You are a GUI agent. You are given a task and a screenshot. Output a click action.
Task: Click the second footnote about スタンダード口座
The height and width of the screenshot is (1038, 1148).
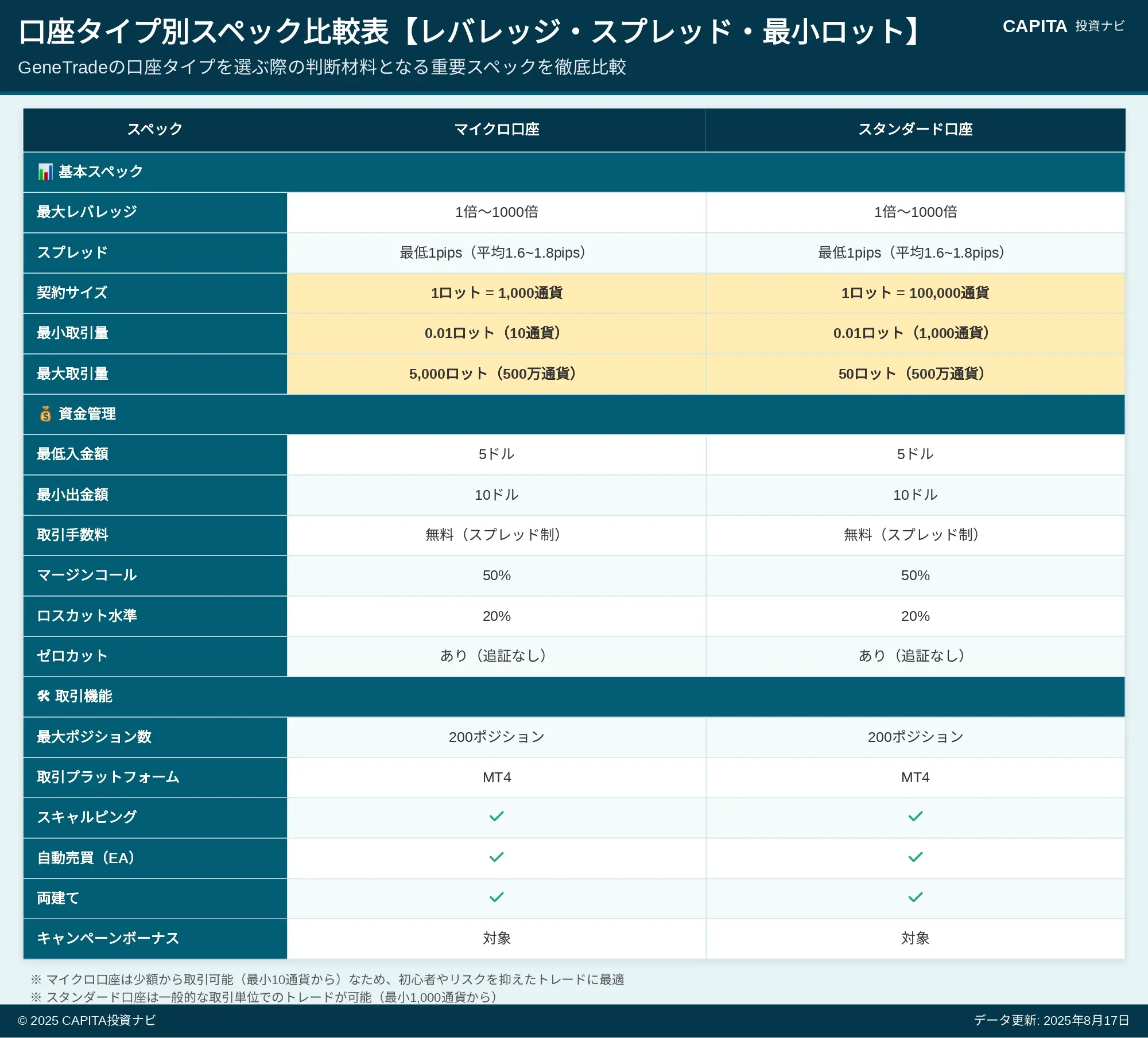pyautogui.click(x=263, y=997)
